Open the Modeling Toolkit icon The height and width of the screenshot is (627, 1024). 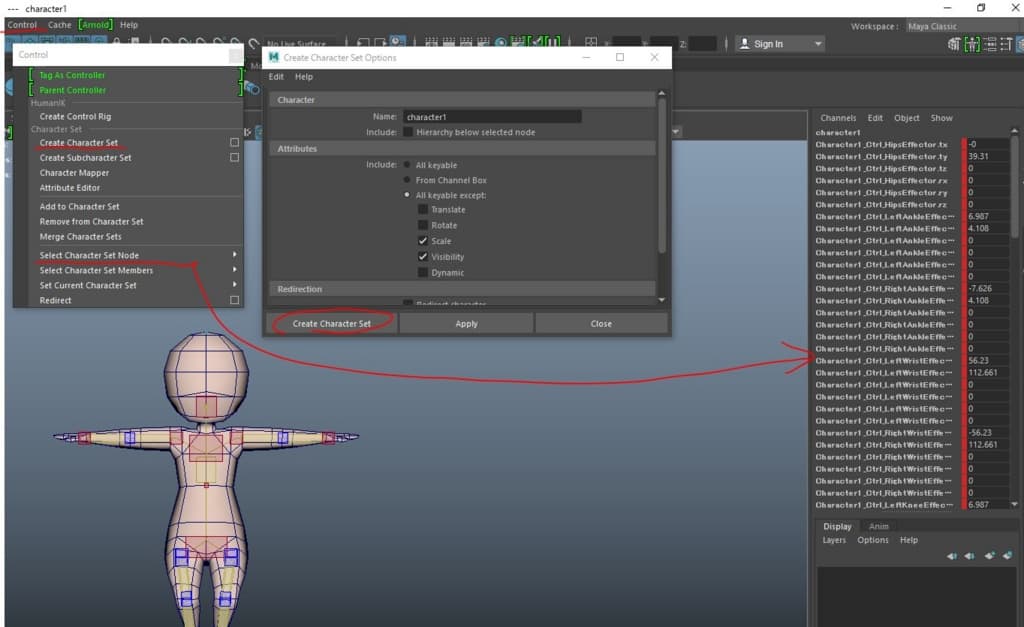coord(953,44)
